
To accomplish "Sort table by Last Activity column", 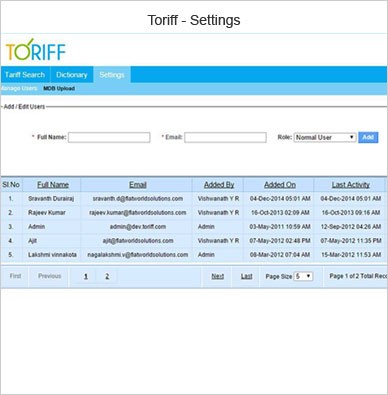I will pos(351,185).
